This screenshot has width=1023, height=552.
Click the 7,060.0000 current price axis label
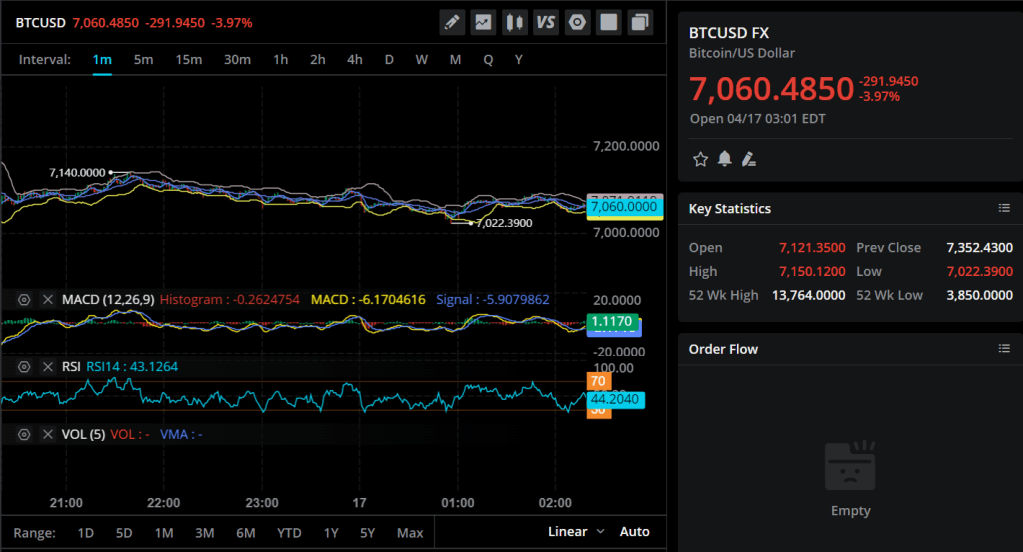point(624,207)
